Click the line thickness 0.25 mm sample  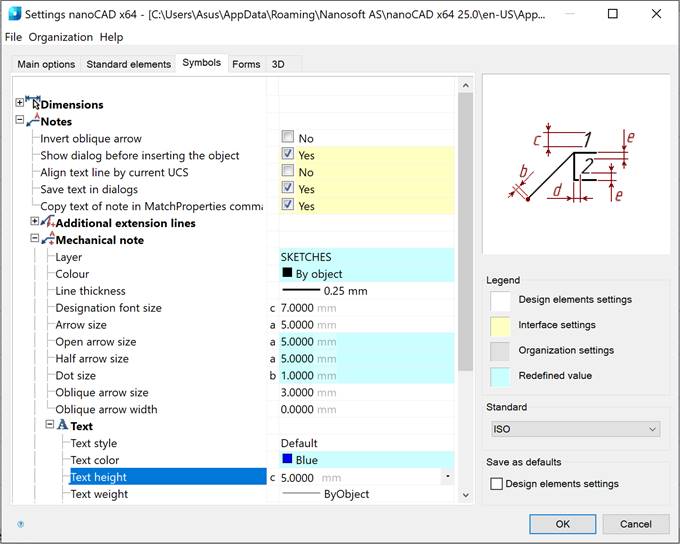301,290
